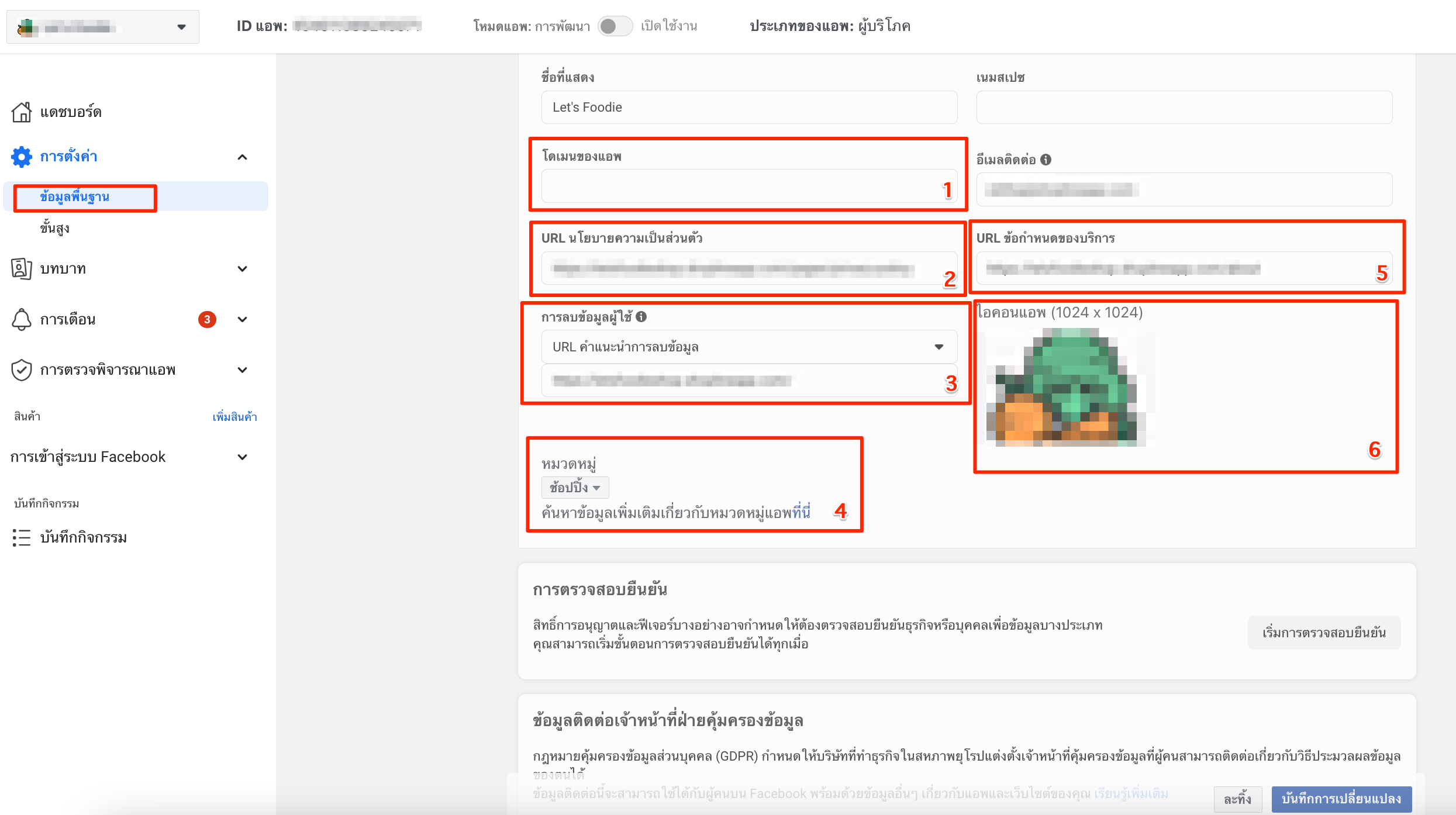Click info icon next to contact email label
This screenshot has height=815, width=1456.
pyautogui.click(x=1046, y=160)
